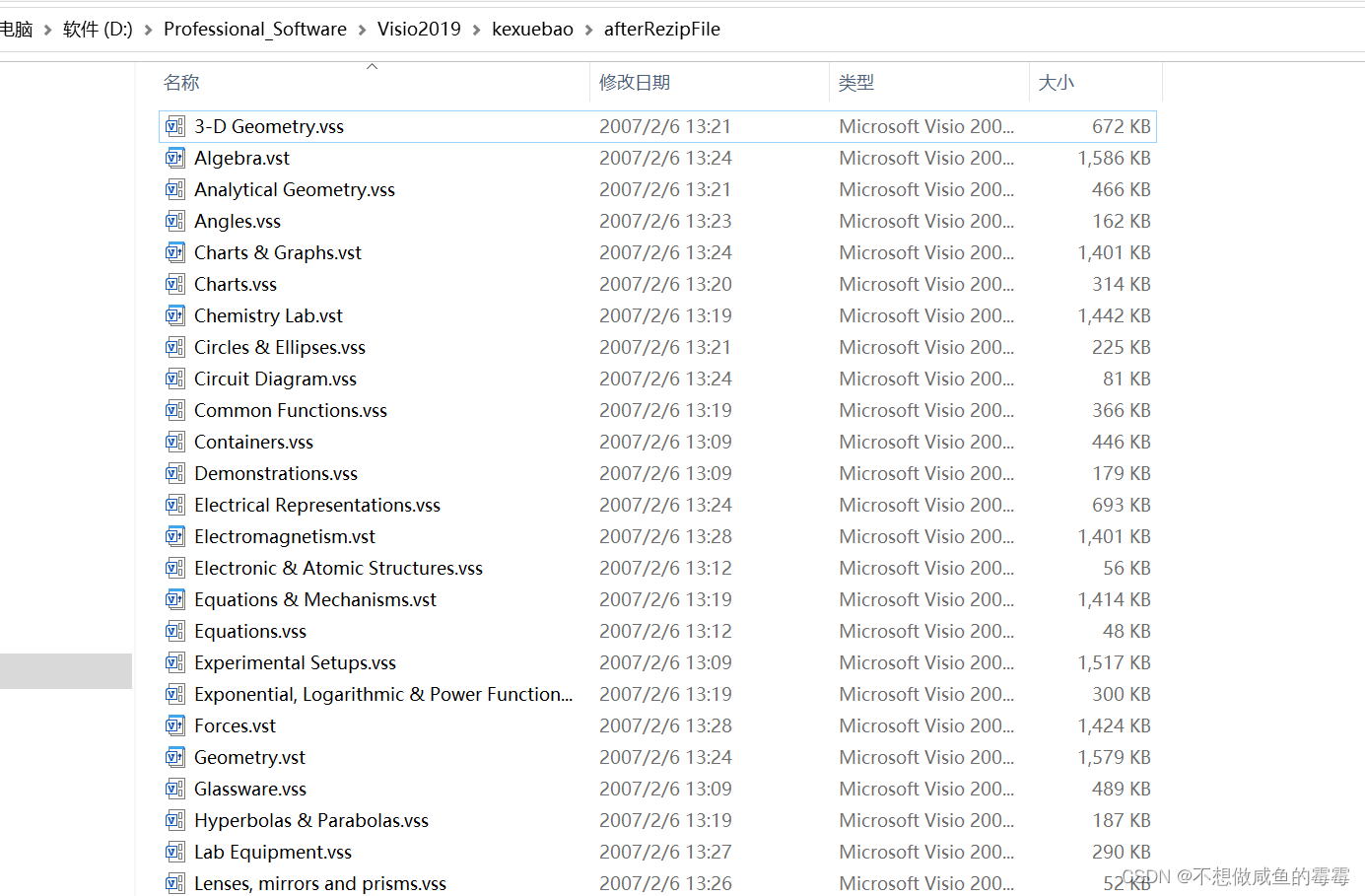Click the Lab Equipment.vss file icon

pyautogui.click(x=174, y=852)
